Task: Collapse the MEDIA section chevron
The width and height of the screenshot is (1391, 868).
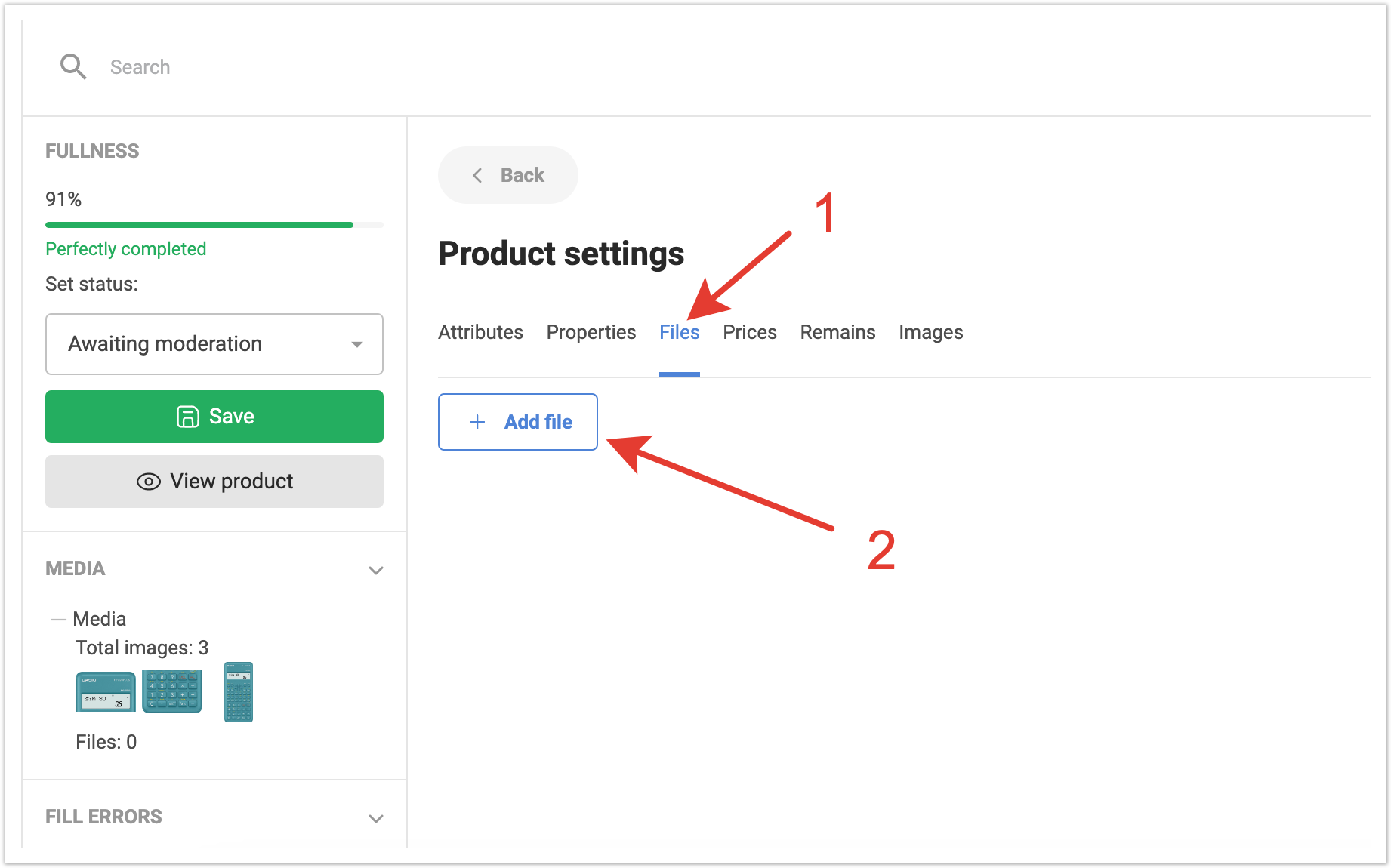Action: coord(375,570)
